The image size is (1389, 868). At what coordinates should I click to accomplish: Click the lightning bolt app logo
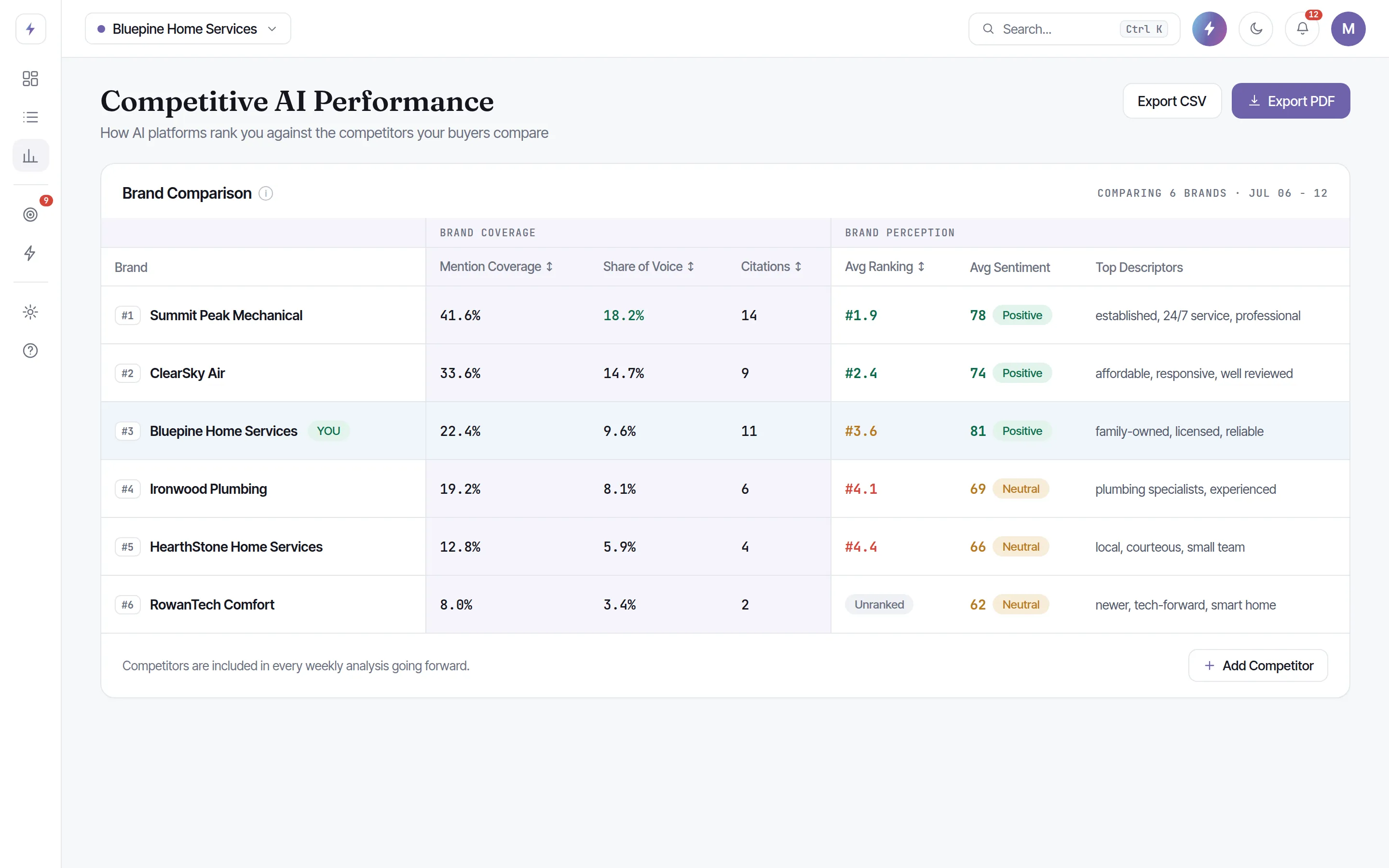point(30,29)
